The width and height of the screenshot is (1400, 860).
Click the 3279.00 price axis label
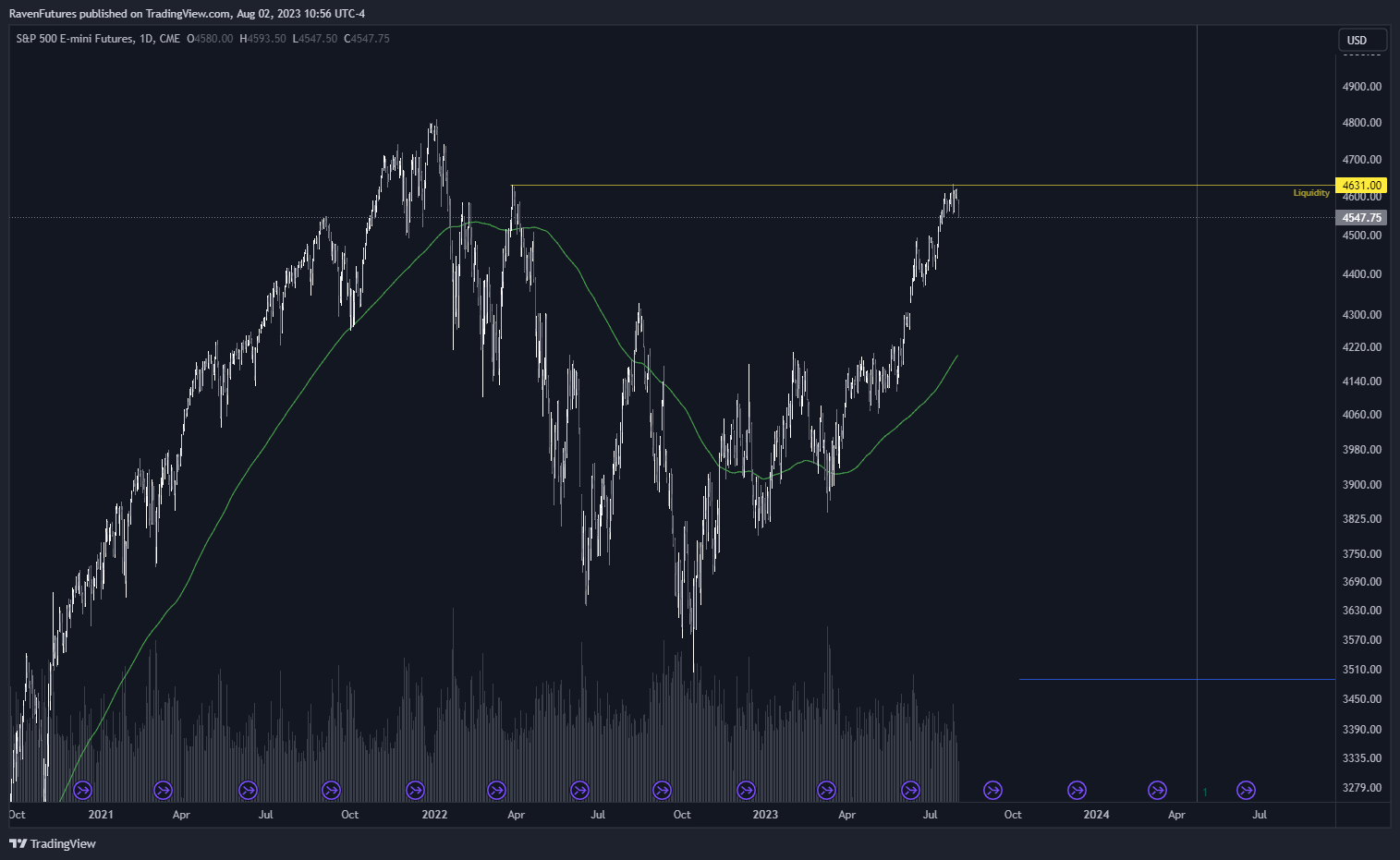click(1361, 788)
